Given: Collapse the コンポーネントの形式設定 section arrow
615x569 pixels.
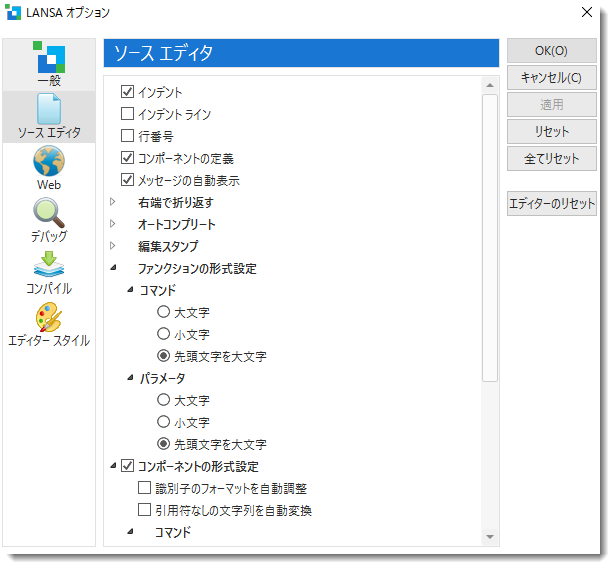Looking at the screenshot, I should click(x=113, y=466).
